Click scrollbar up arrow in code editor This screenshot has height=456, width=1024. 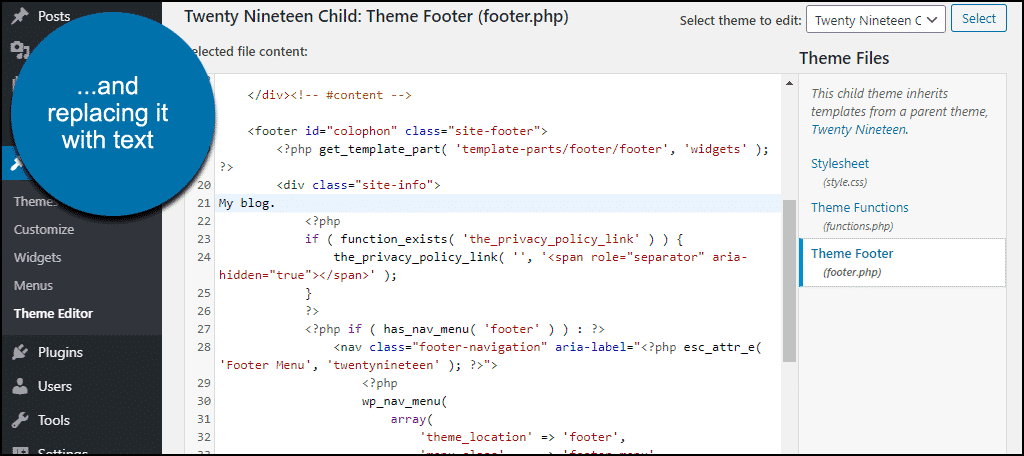[789, 82]
